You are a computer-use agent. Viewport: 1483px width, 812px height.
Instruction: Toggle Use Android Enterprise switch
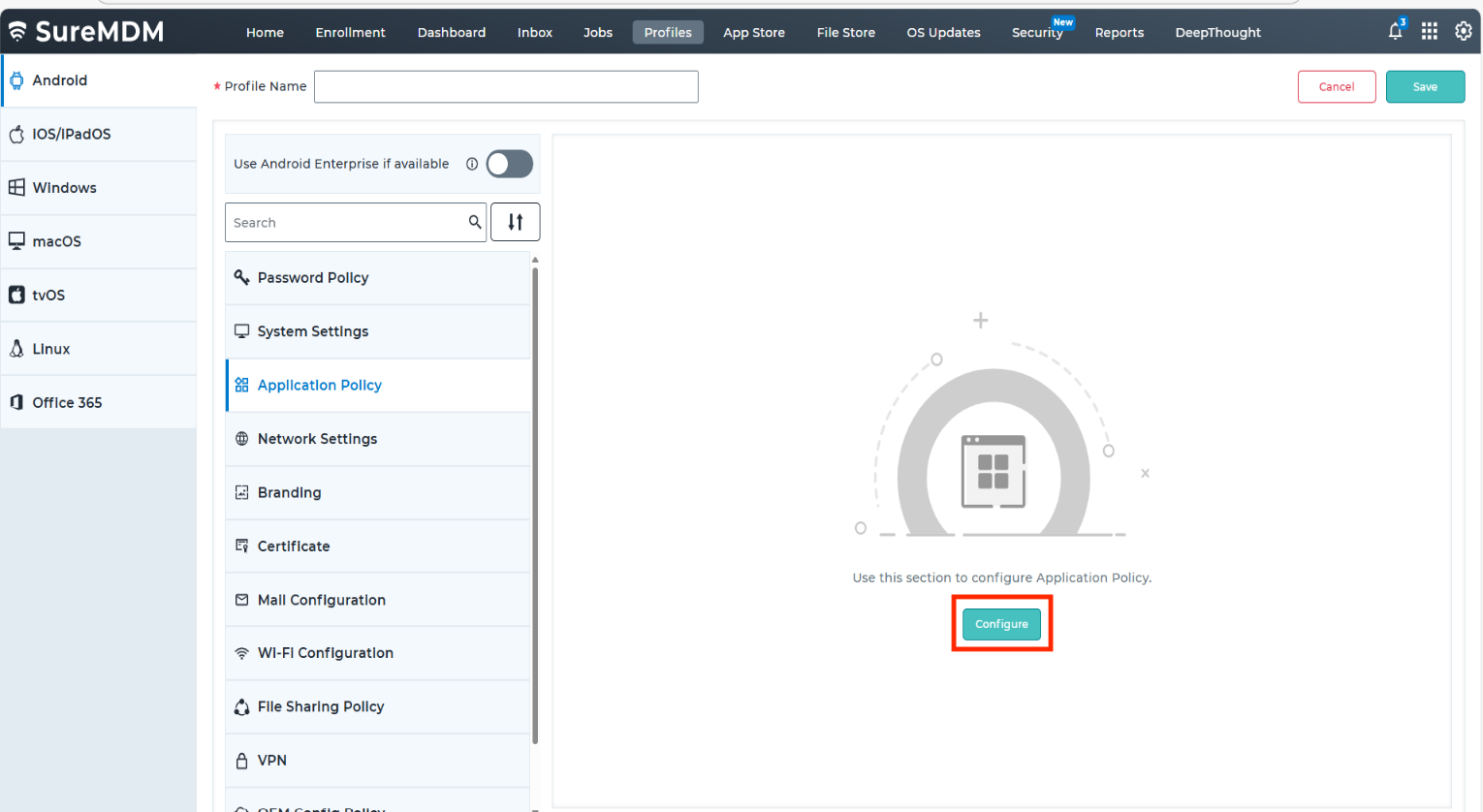click(510, 164)
